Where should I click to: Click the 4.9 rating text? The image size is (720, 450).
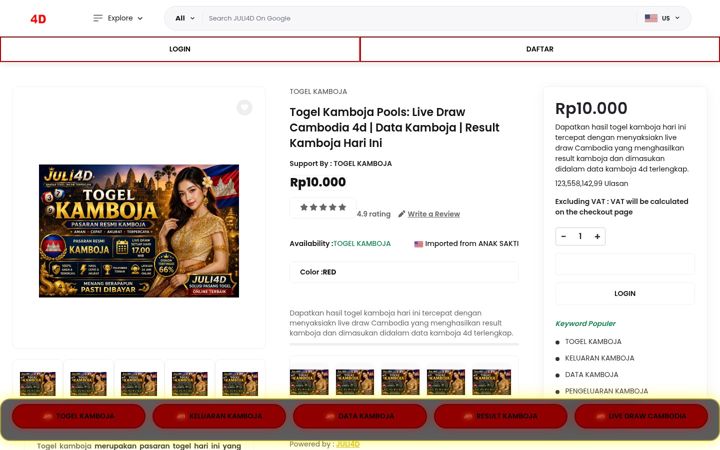373,214
